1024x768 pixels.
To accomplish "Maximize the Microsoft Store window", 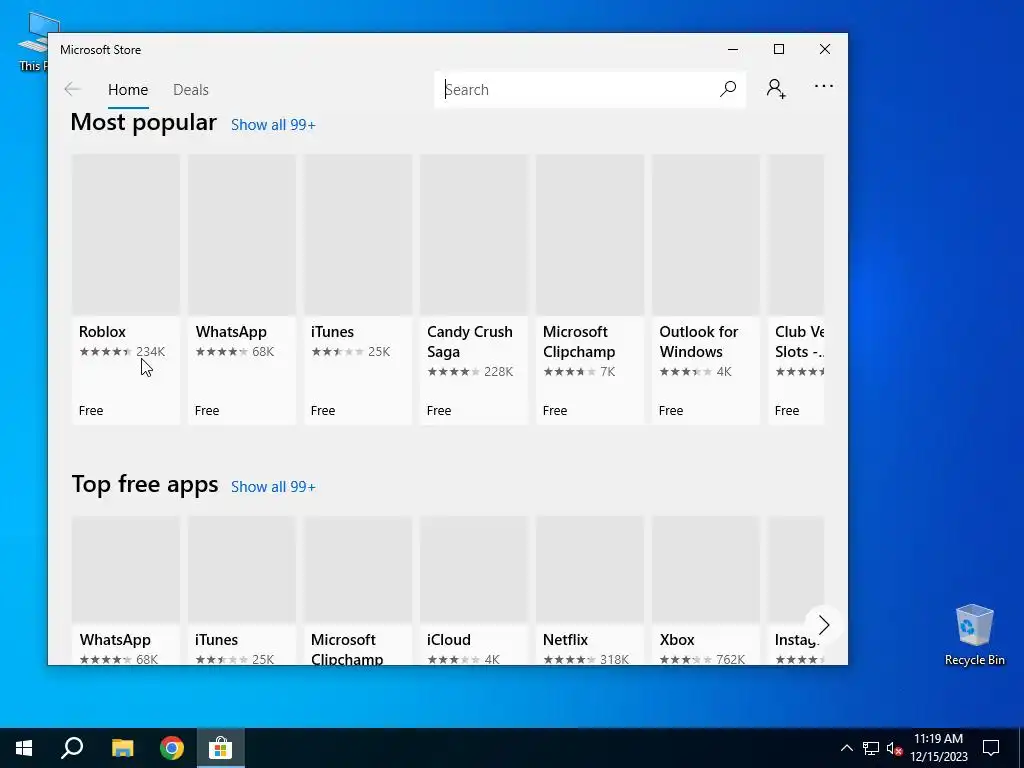I will coord(778,50).
